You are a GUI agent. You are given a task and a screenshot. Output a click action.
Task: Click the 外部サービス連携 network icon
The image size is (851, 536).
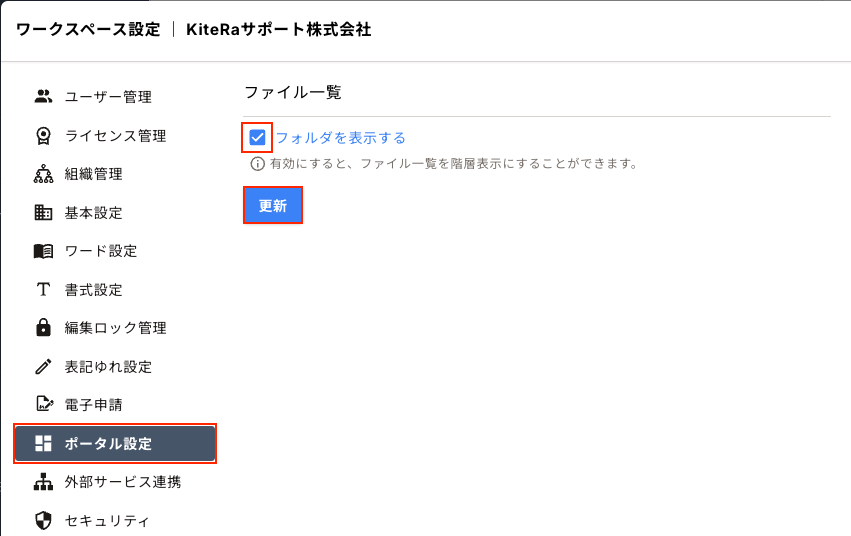(43, 482)
